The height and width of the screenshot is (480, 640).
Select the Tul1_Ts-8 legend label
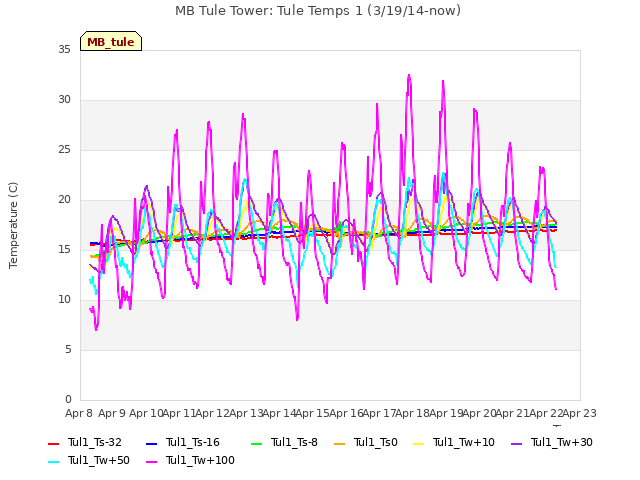click(294, 442)
